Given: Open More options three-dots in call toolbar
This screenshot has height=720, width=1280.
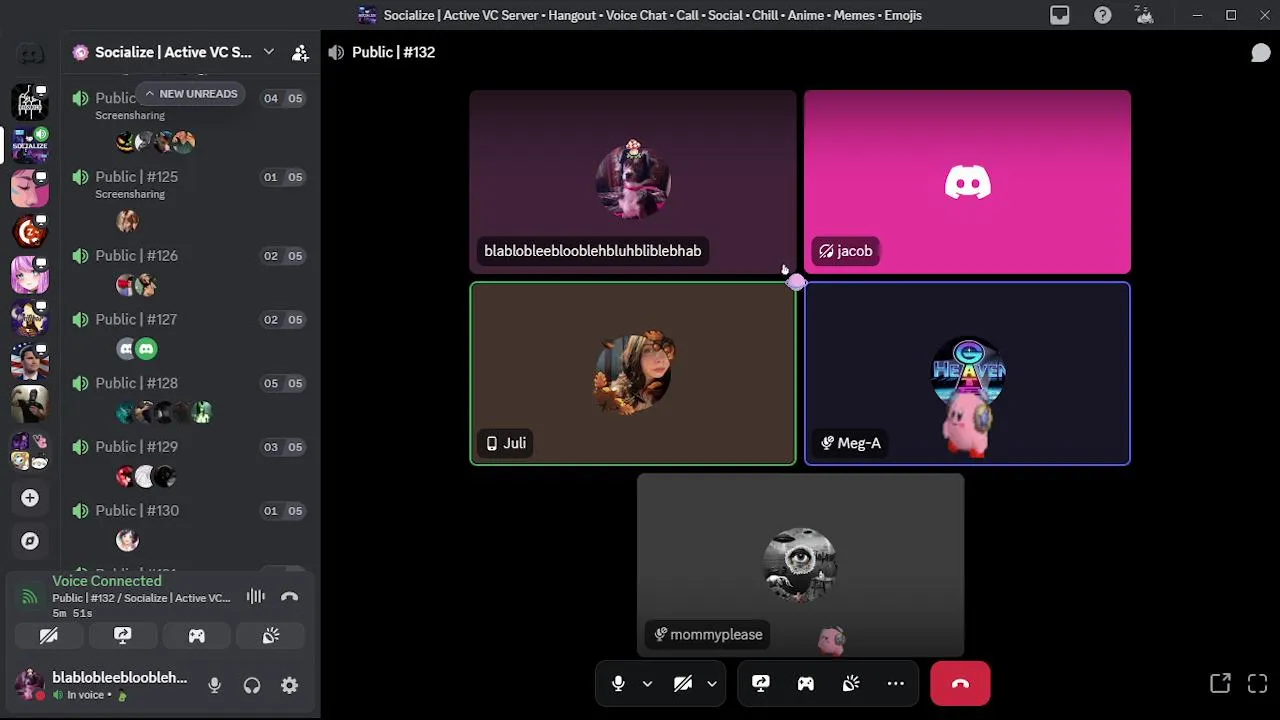Looking at the screenshot, I should [x=896, y=684].
